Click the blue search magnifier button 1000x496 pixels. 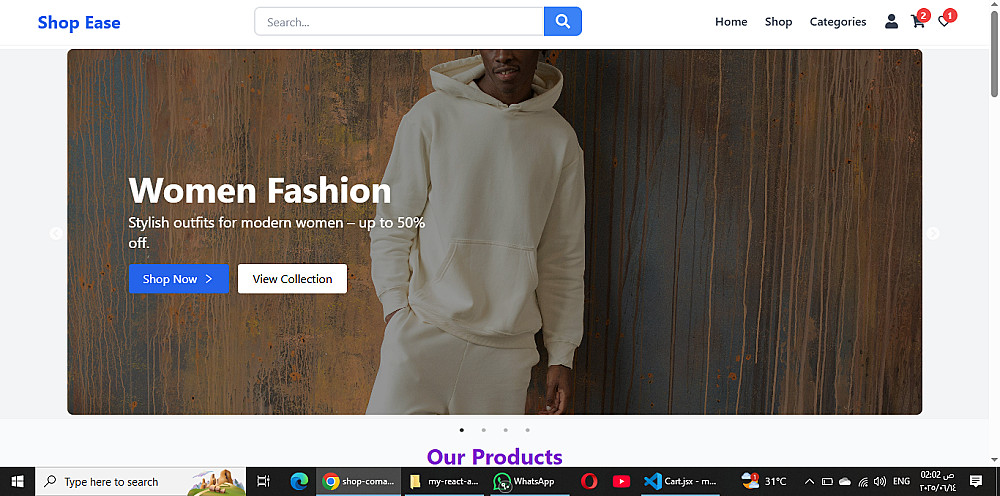coord(563,22)
